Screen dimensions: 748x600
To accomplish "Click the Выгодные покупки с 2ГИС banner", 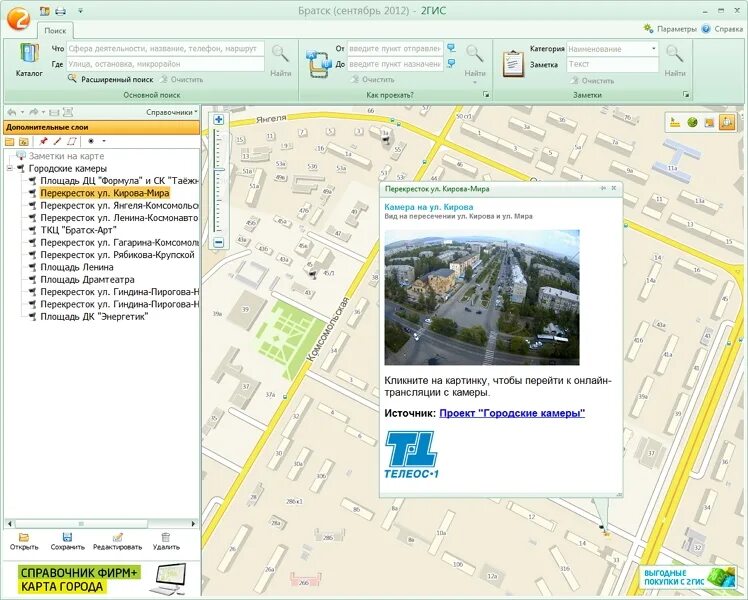I will click(689, 577).
